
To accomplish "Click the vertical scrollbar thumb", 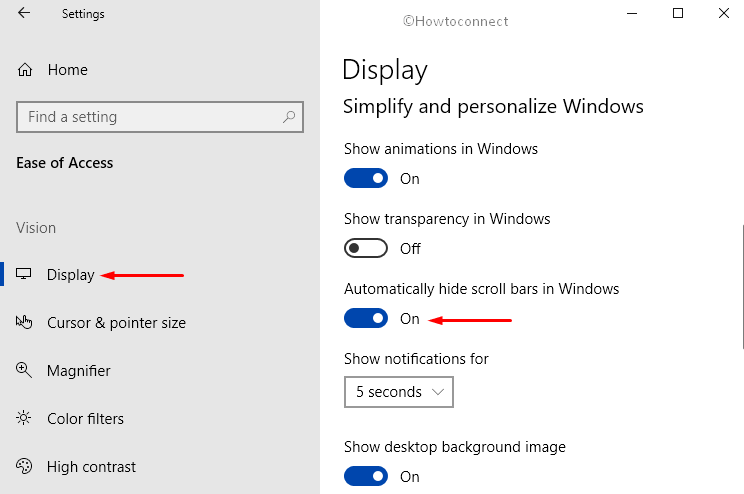I will pyautogui.click(x=742, y=287).
